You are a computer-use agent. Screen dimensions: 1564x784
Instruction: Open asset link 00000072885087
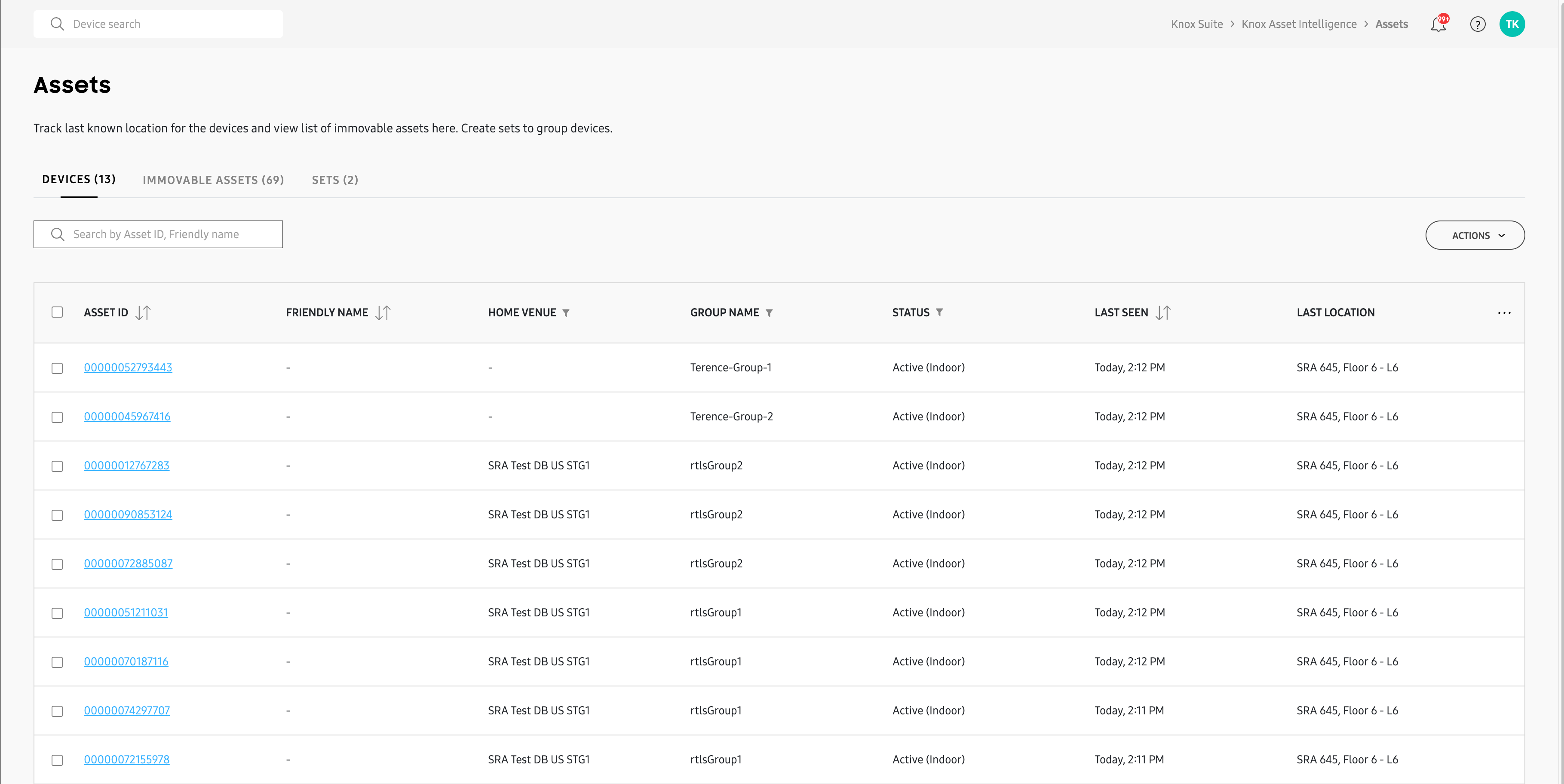click(x=128, y=564)
